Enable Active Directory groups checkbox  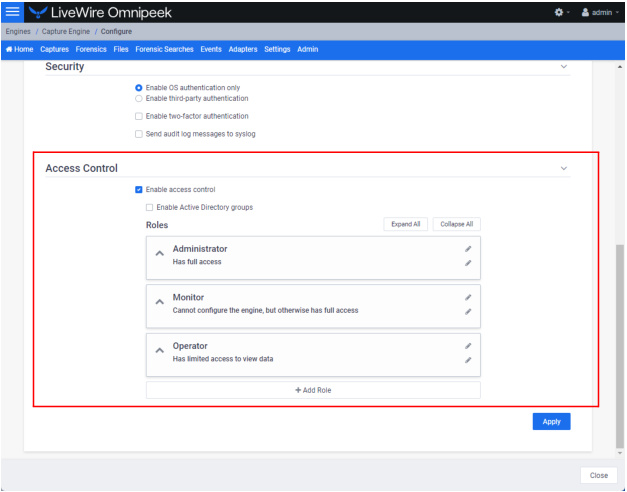pyautogui.click(x=150, y=207)
